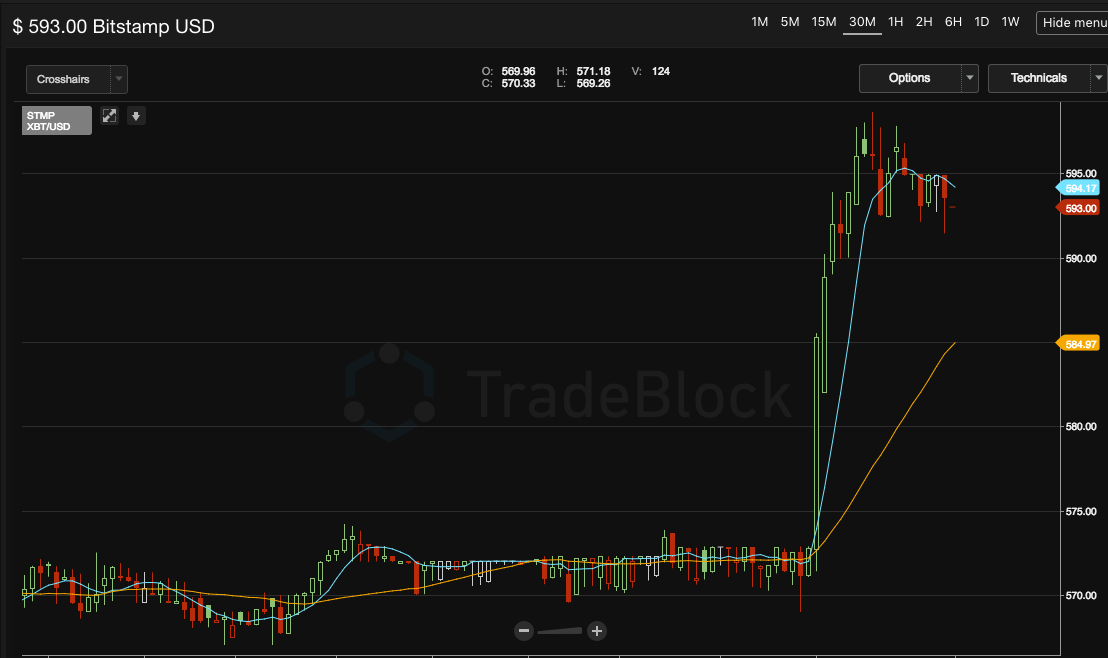Select the 30M timeframe
Image resolution: width=1108 pixels, height=658 pixels.
click(x=862, y=22)
